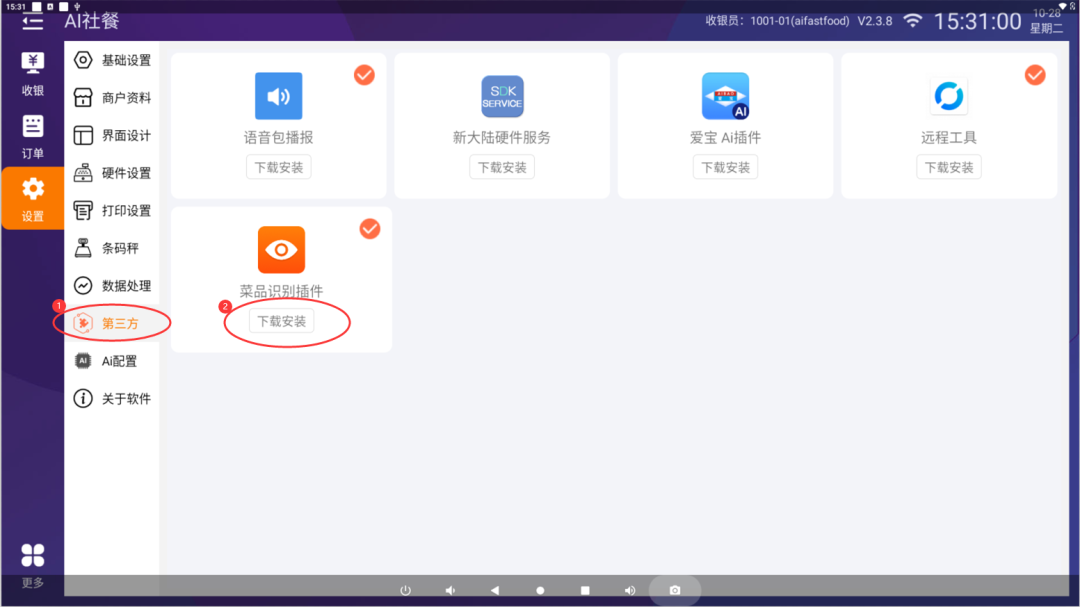The height and width of the screenshot is (607, 1080).
Task: Toggle the checkmark on the 远程工具 card
Action: click(1035, 75)
